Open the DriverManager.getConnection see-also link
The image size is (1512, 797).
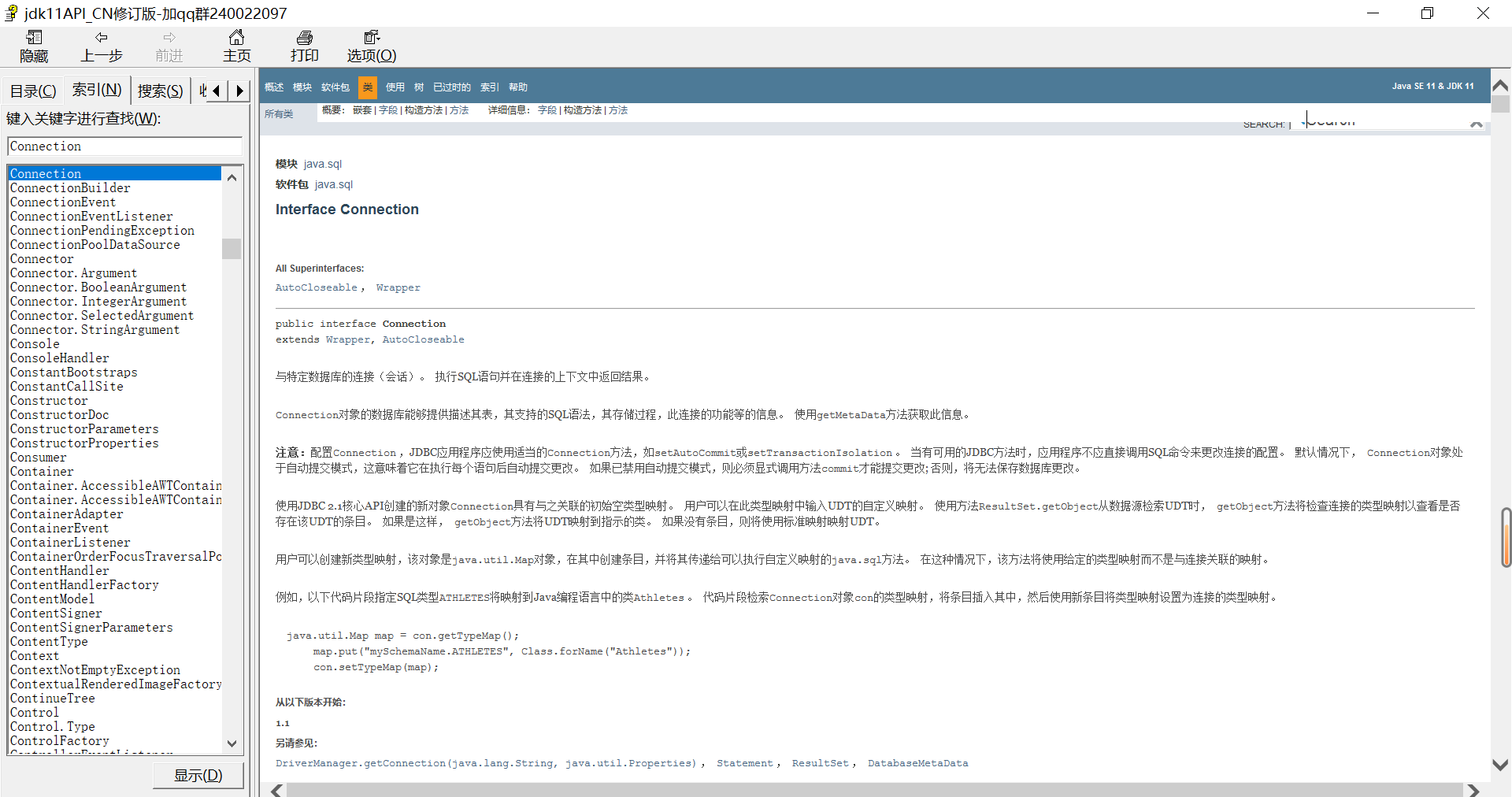487,763
